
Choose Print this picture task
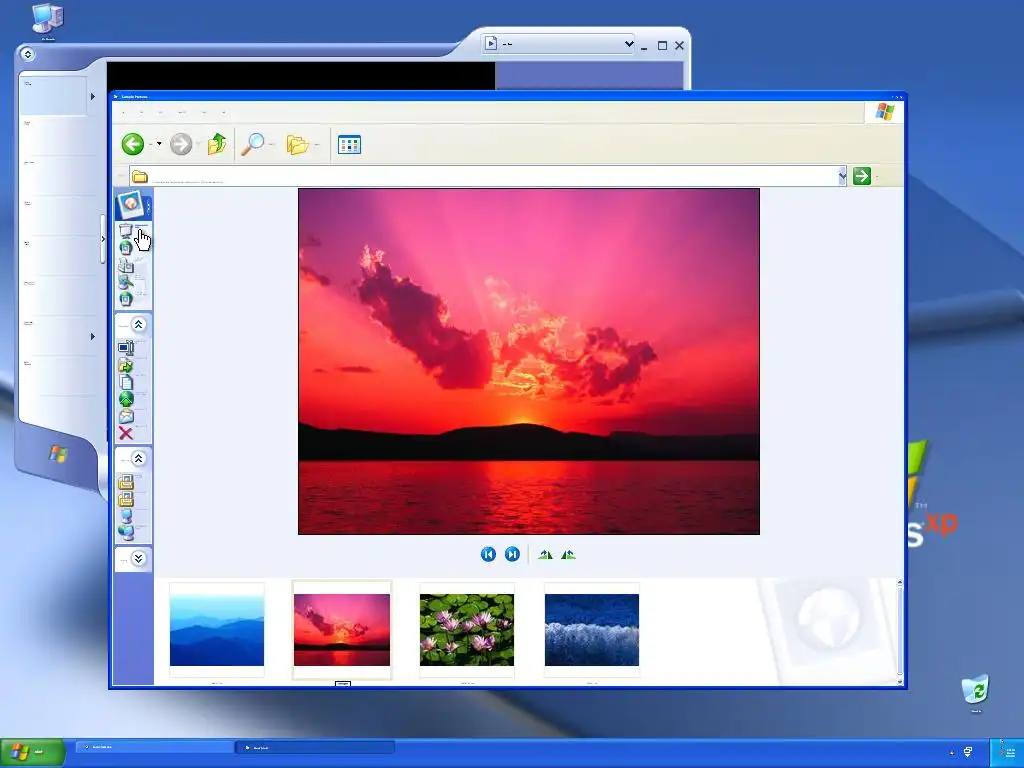tap(126, 264)
